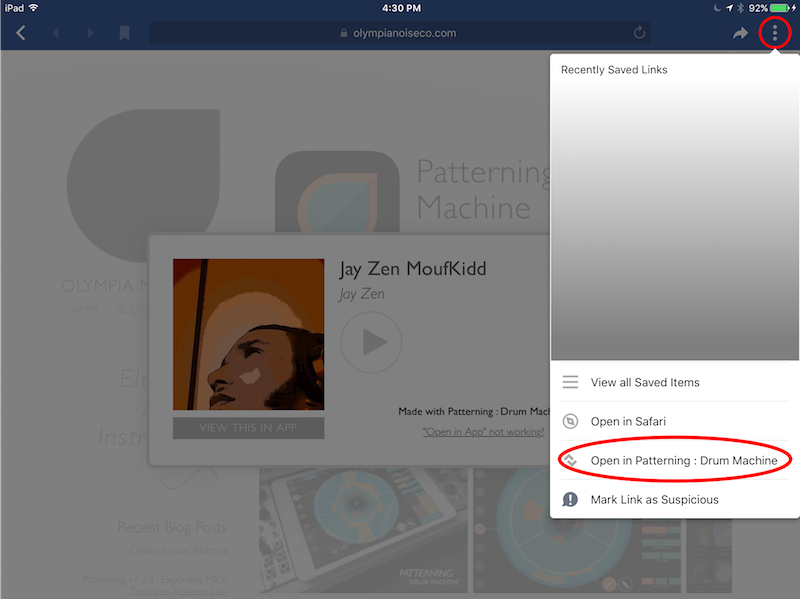Go to previous page with left triangle
The image size is (800, 599).
click(x=56, y=33)
